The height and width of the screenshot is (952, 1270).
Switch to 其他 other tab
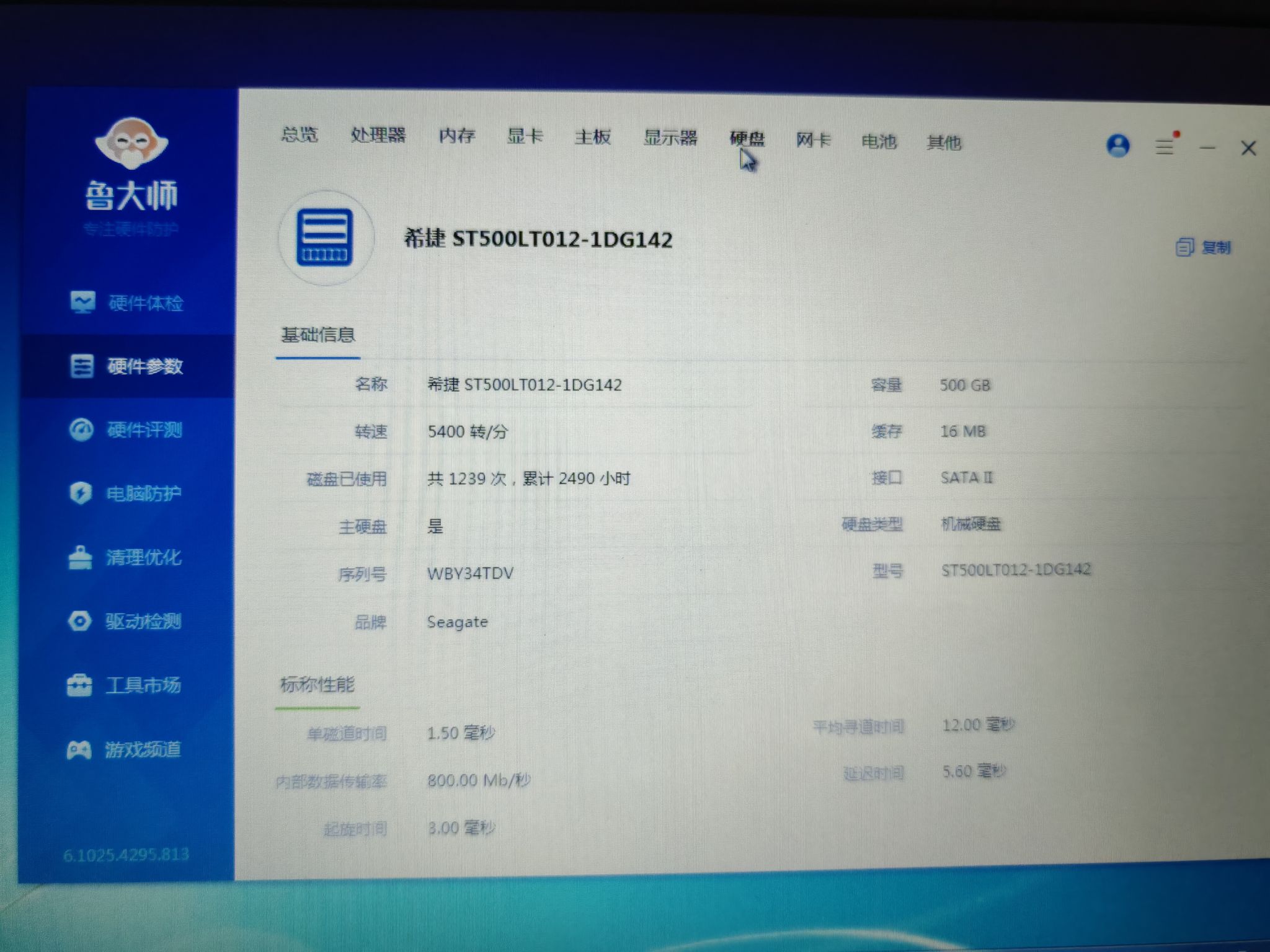pyautogui.click(x=944, y=143)
